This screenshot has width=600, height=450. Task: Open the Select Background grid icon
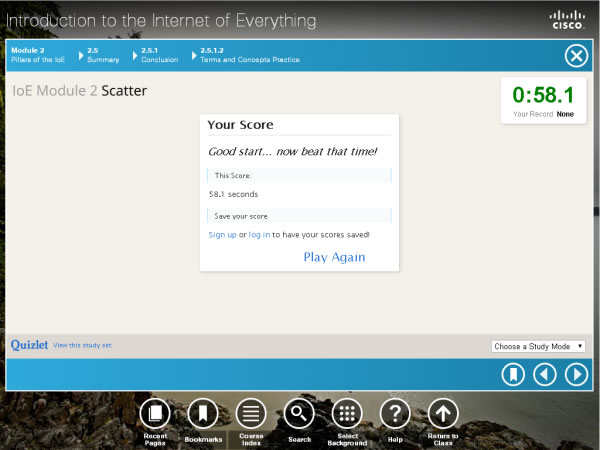click(347, 413)
